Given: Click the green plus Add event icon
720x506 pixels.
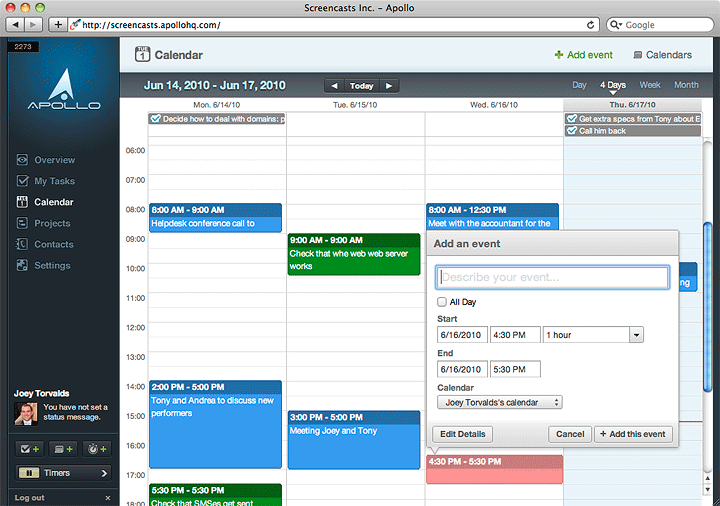Looking at the screenshot, I should pos(559,55).
